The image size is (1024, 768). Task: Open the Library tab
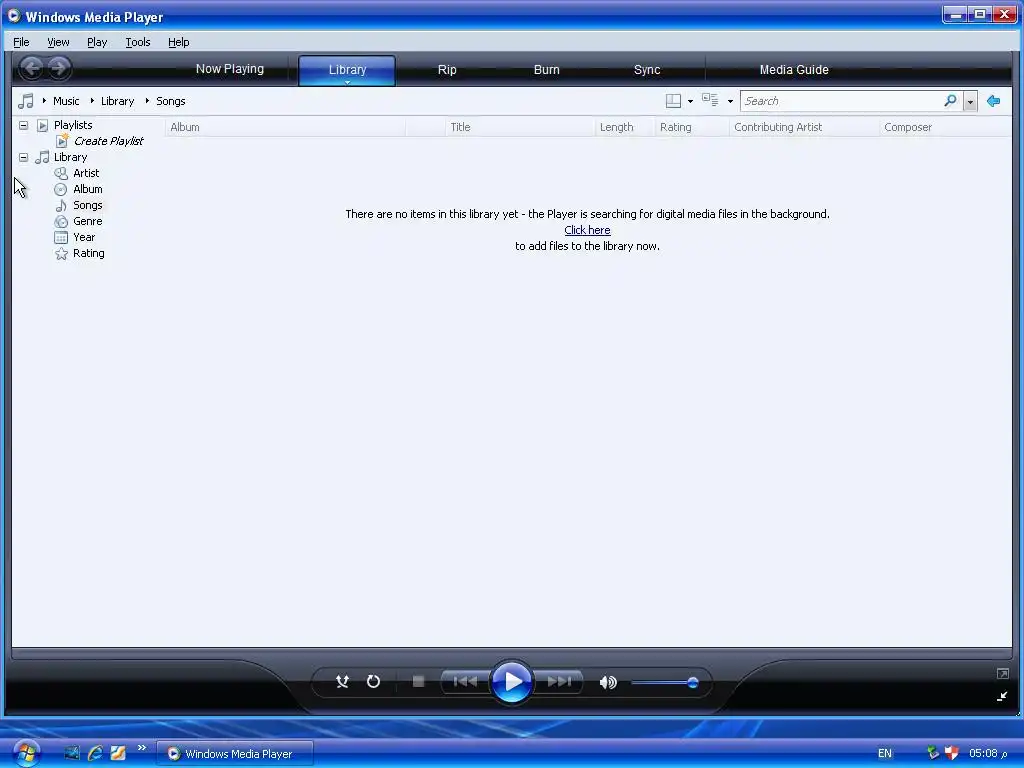(x=347, y=70)
